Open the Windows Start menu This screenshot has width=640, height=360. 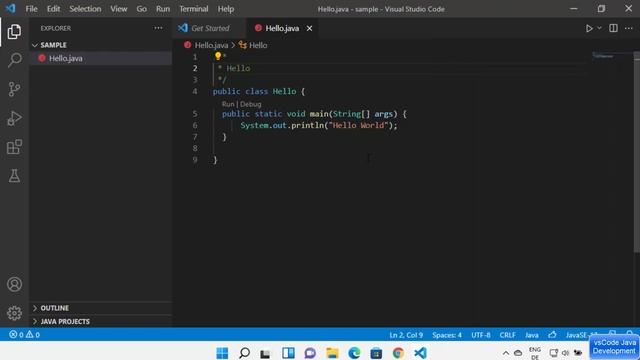pyautogui.click(x=222, y=353)
